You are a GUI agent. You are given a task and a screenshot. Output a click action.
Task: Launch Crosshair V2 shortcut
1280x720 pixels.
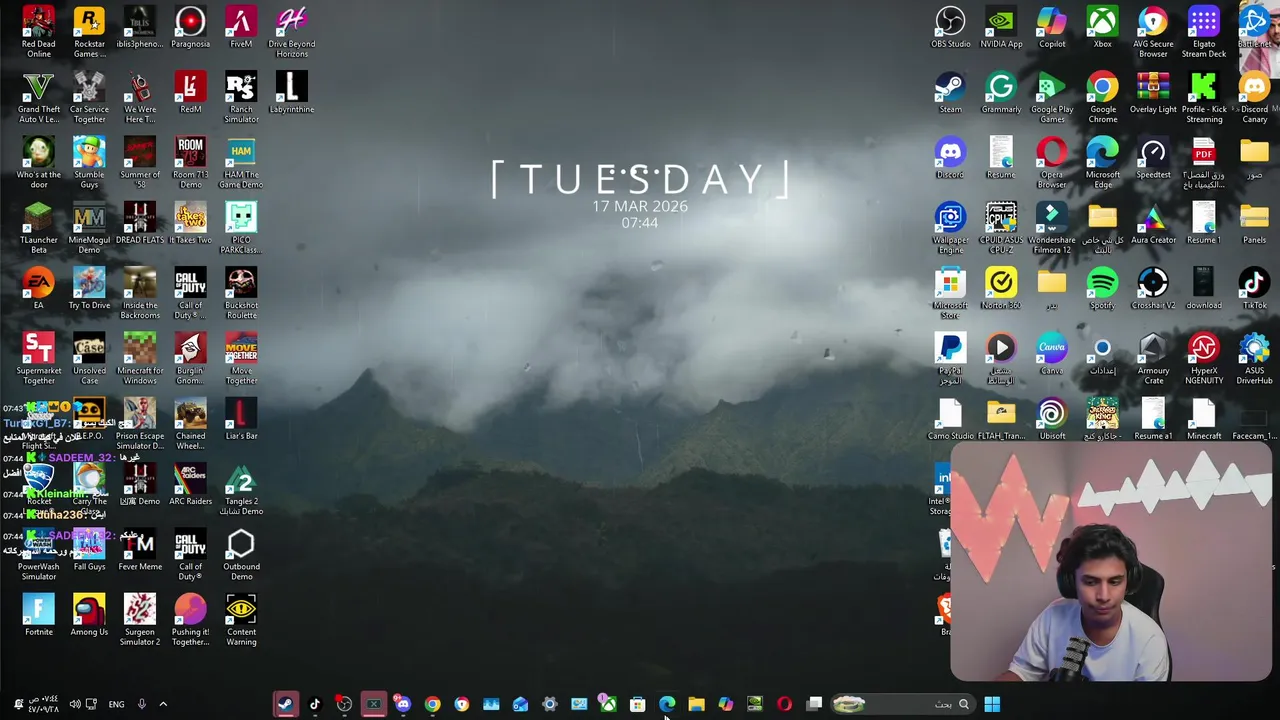coord(1153,289)
